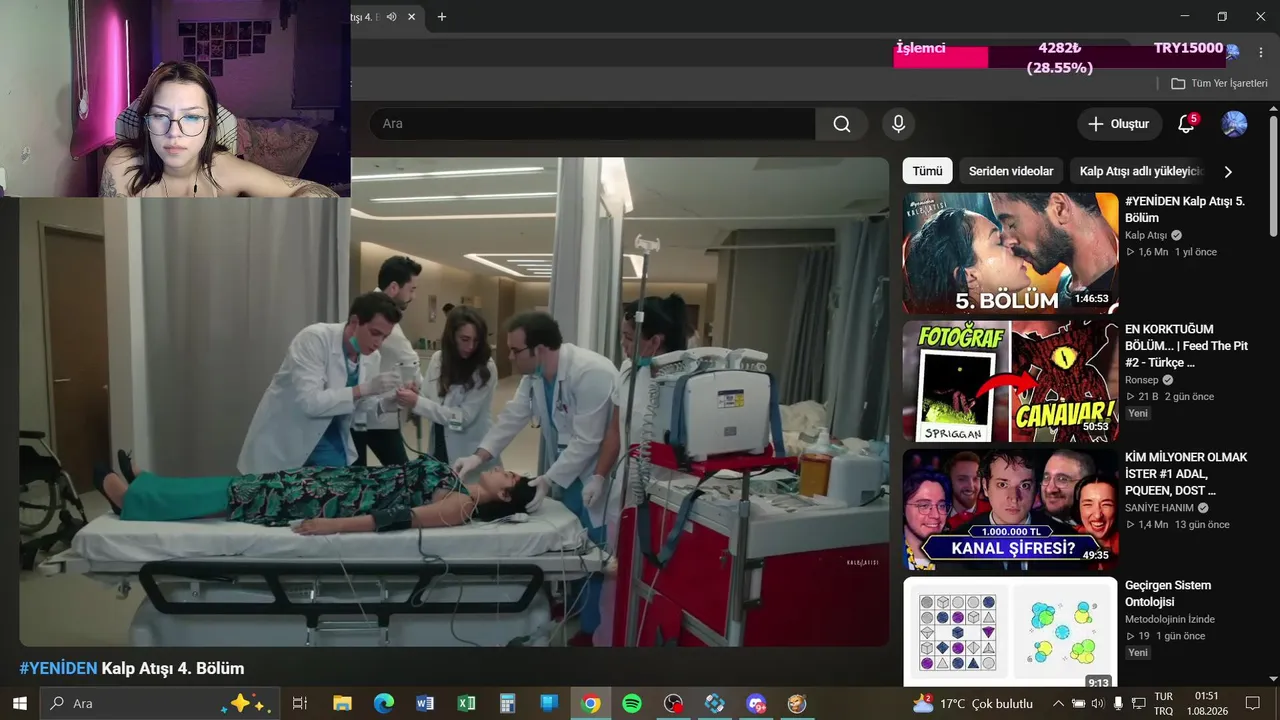The height and width of the screenshot is (720, 1280).
Task: Open YouTube notifications bell
Action: pyautogui.click(x=1186, y=124)
